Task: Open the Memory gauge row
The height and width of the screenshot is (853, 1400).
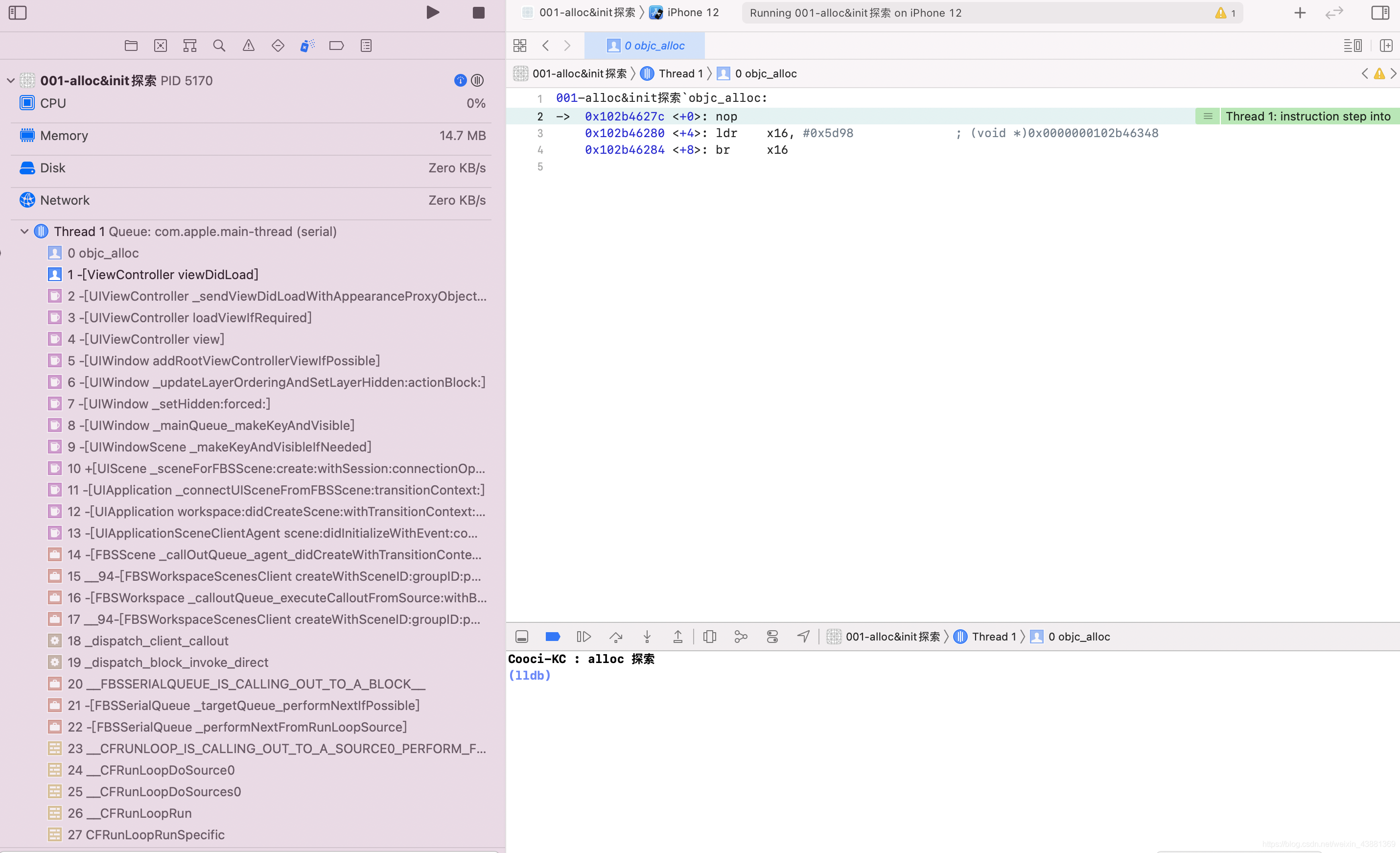Action: (251, 135)
